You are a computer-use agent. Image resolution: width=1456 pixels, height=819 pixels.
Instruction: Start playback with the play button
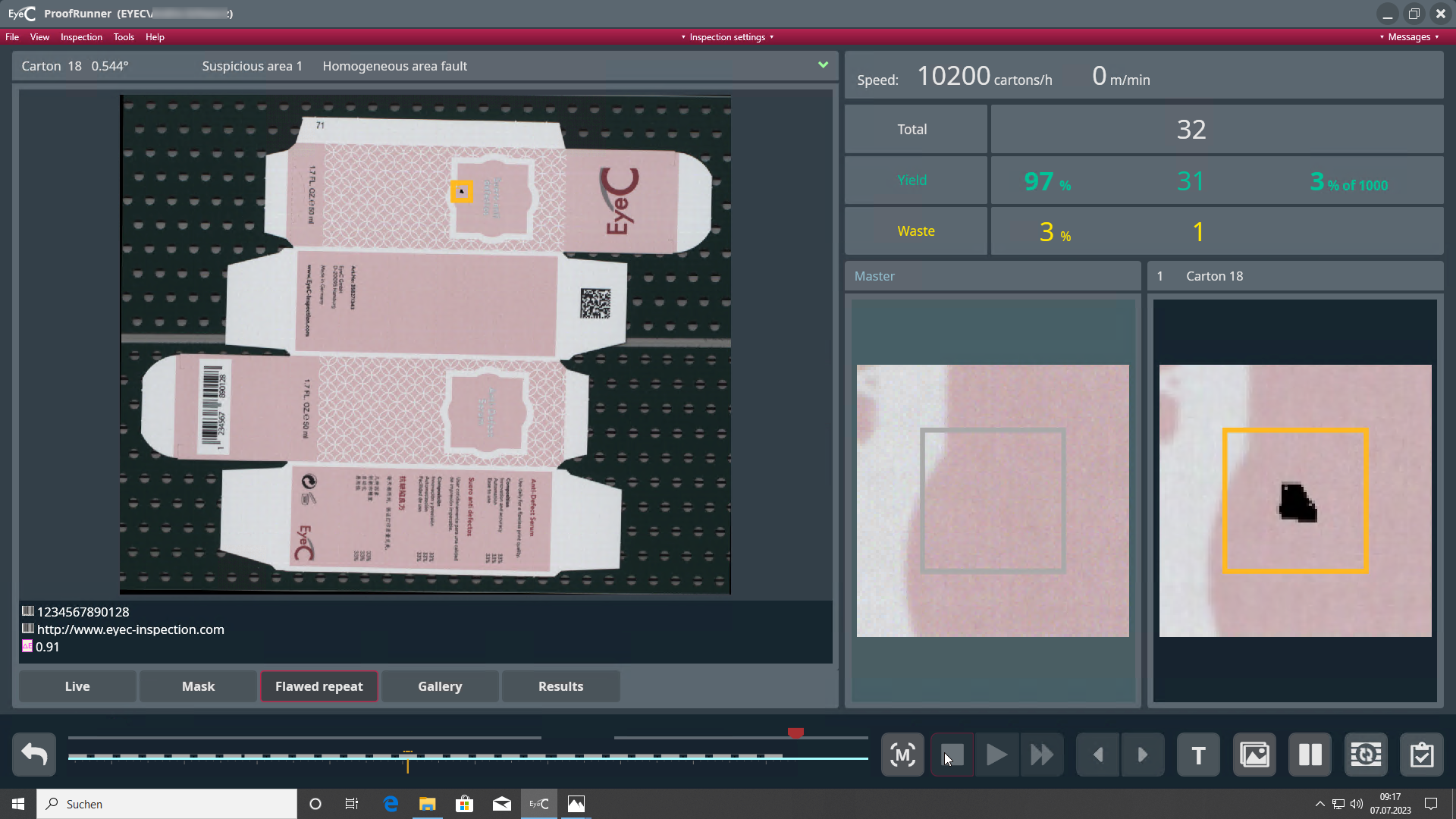click(x=996, y=755)
